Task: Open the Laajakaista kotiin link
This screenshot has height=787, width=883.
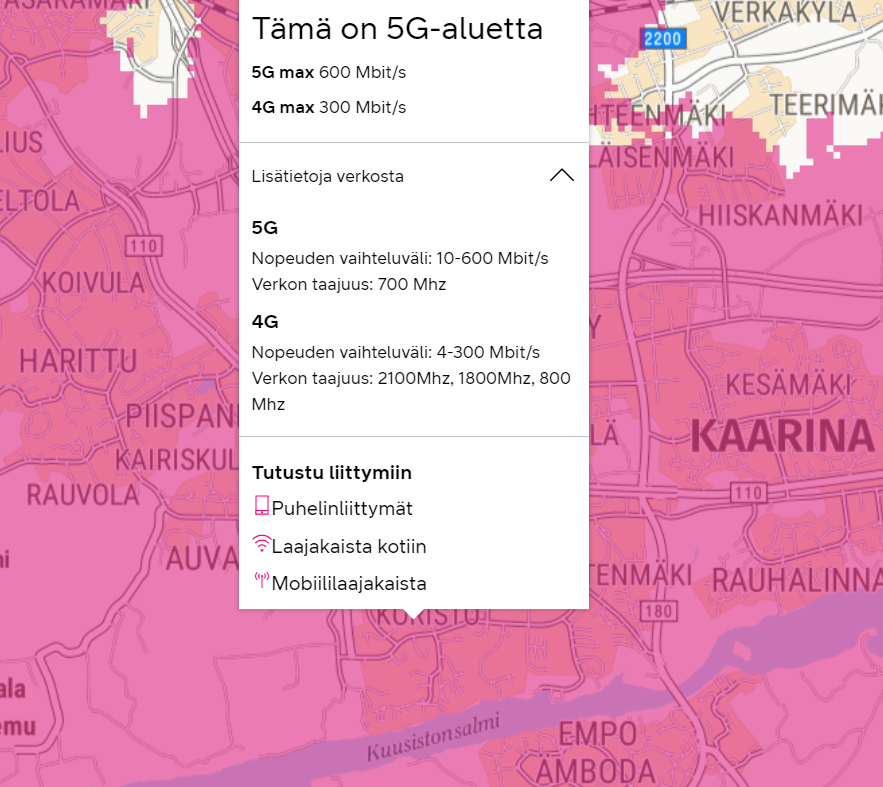Action: [x=349, y=546]
